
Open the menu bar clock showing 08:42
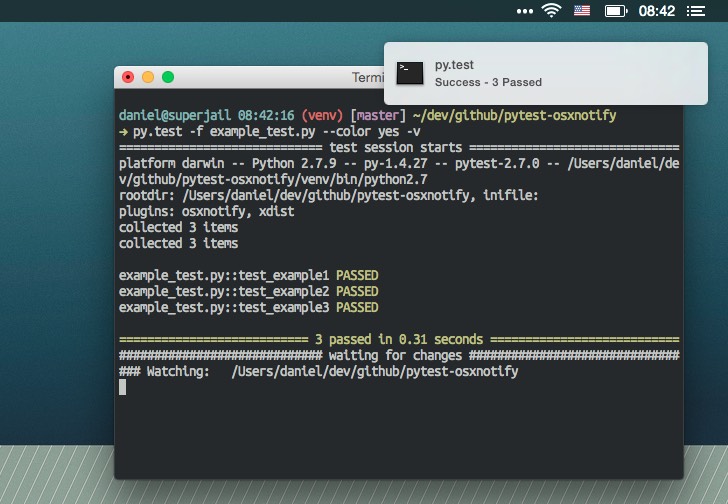656,11
